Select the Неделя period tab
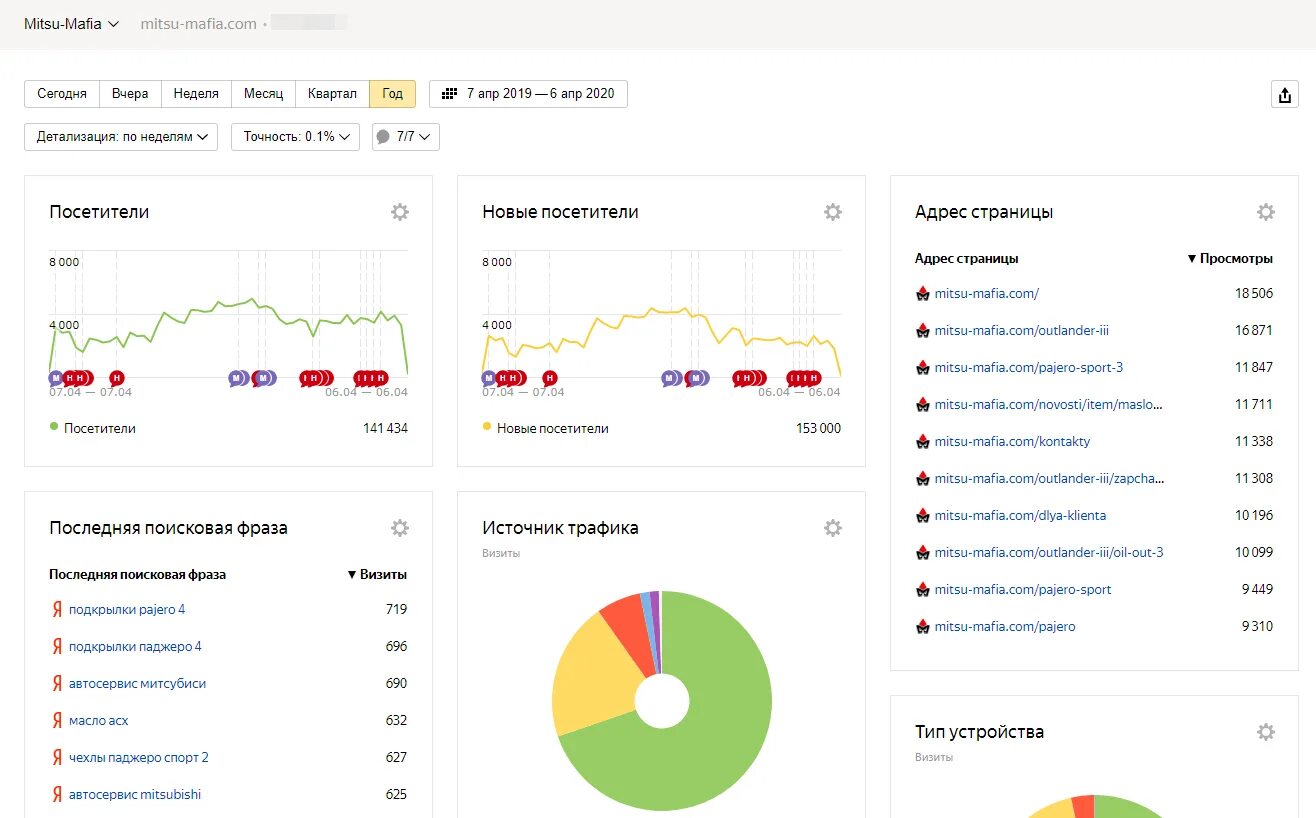Image resolution: width=1316 pixels, height=818 pixels. pos(196,94)
